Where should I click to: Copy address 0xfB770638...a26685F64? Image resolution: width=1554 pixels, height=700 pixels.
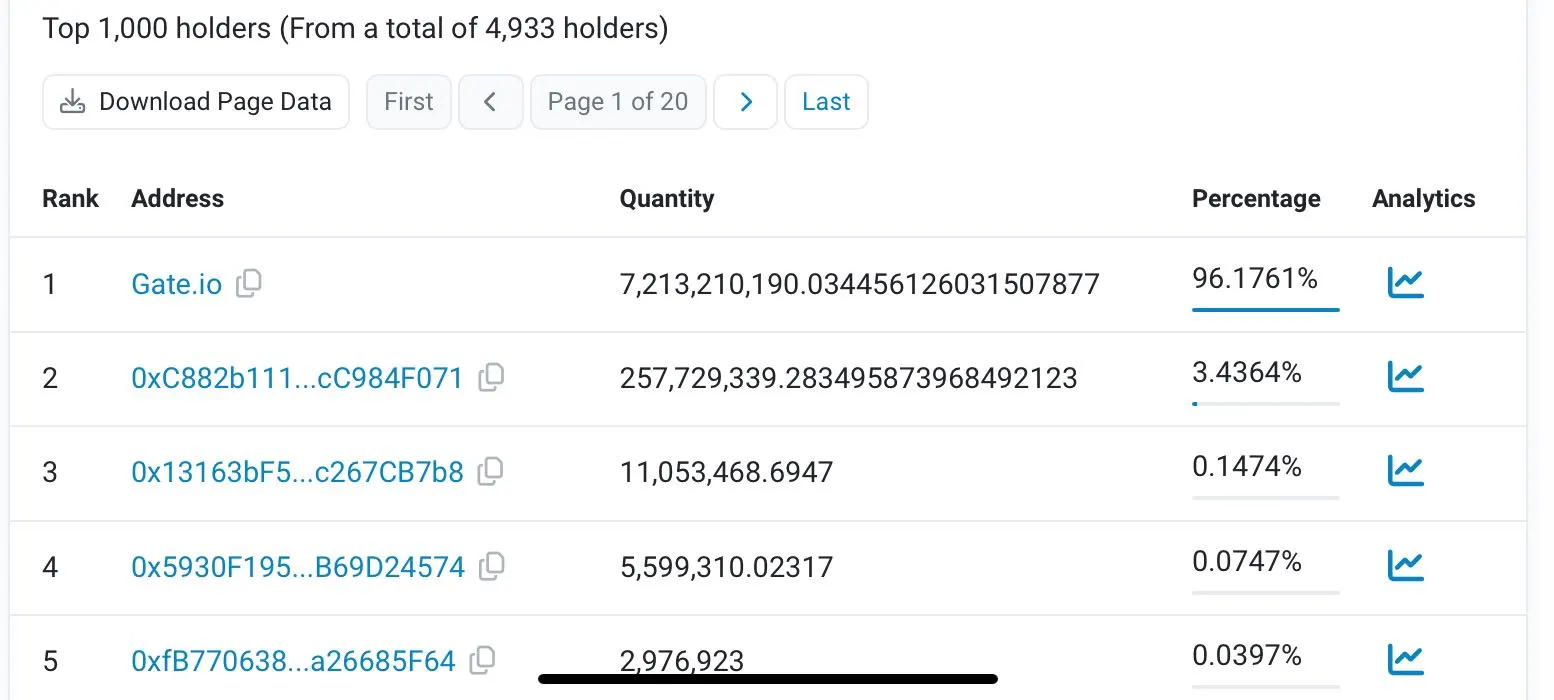[x=483, y=659]
